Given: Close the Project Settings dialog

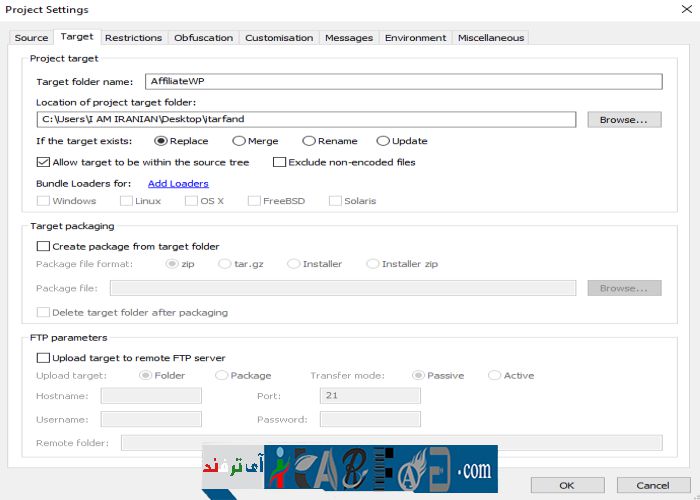Looking at the screenshot, I should pyautogui.click(x=682, y=10).
